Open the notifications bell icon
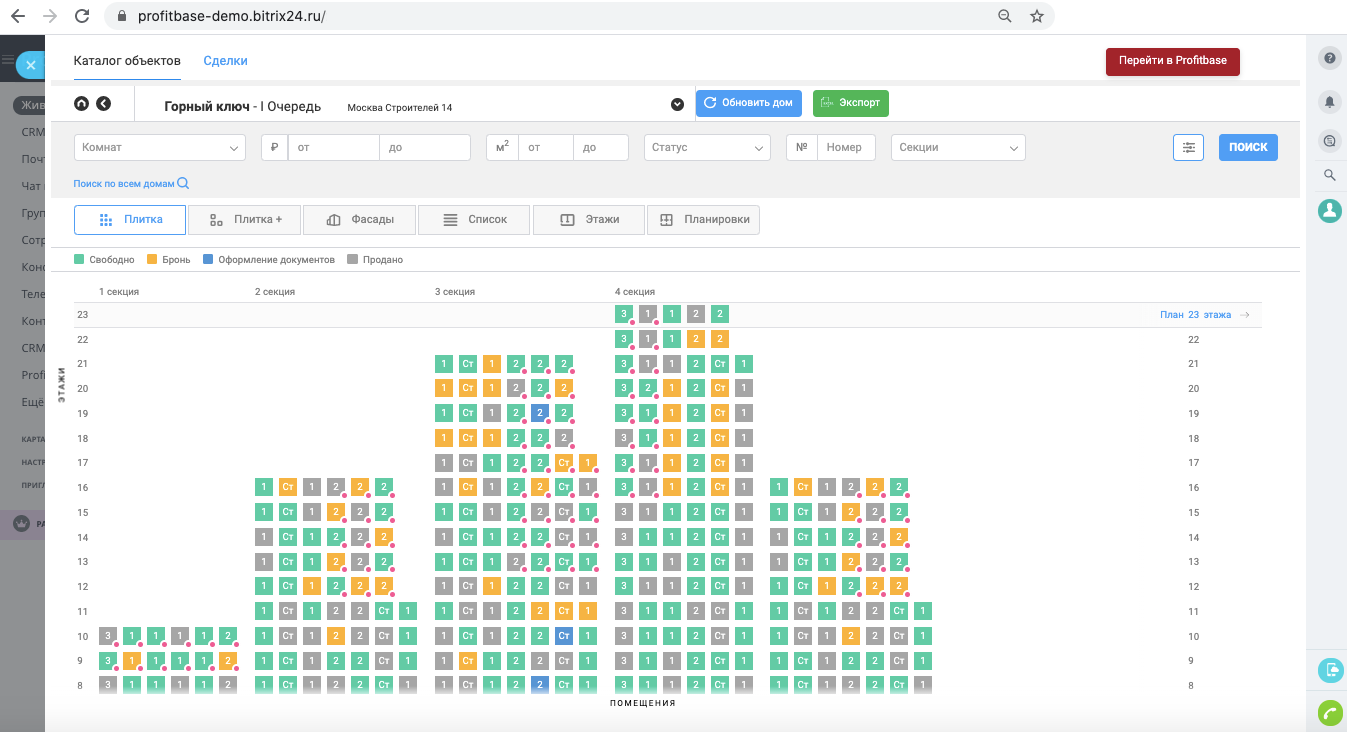1347x732 pixels. pyautogui.click(x=1329, y=101)
